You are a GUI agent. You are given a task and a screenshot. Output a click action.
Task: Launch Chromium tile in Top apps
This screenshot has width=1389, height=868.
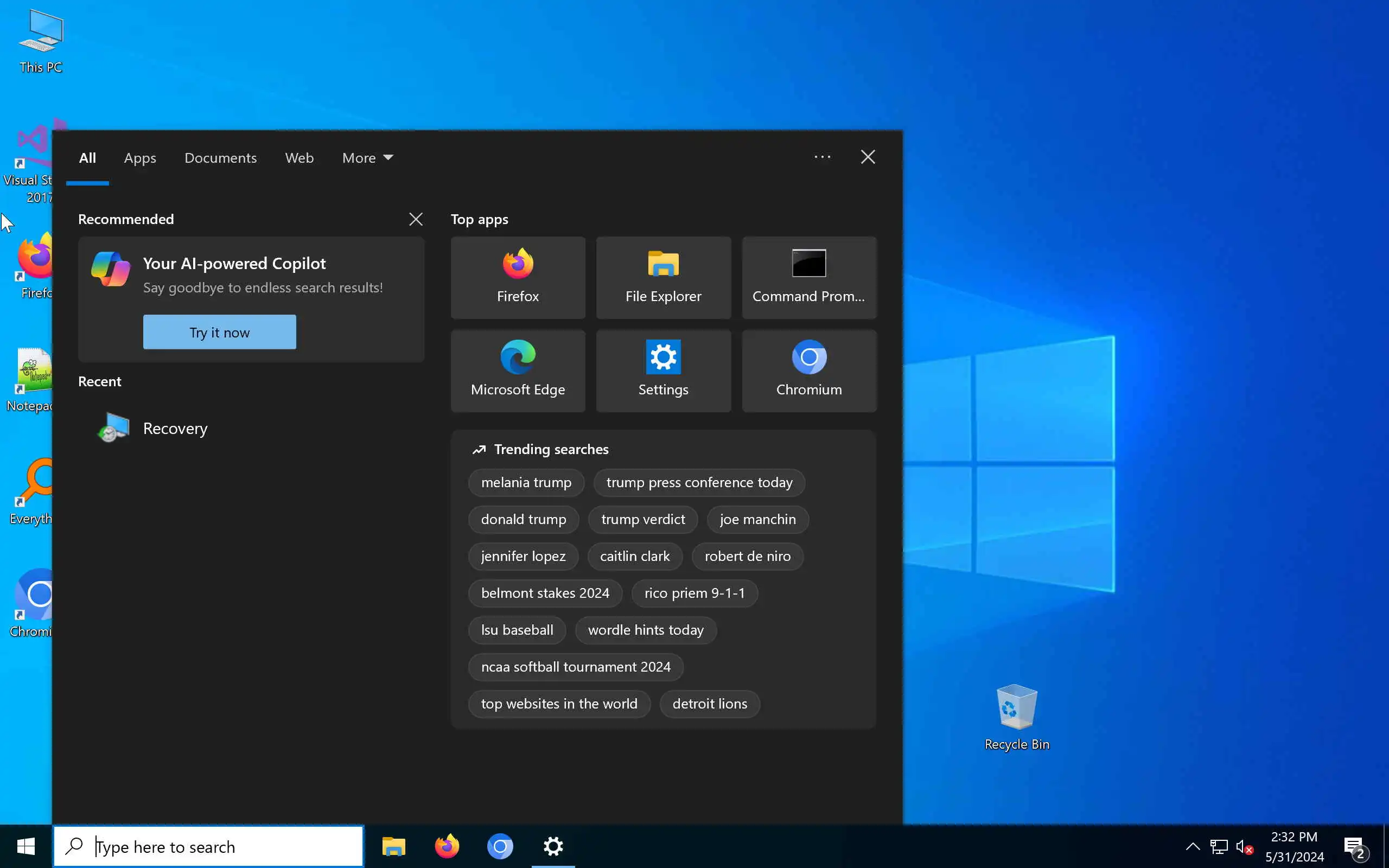point(809,371)
